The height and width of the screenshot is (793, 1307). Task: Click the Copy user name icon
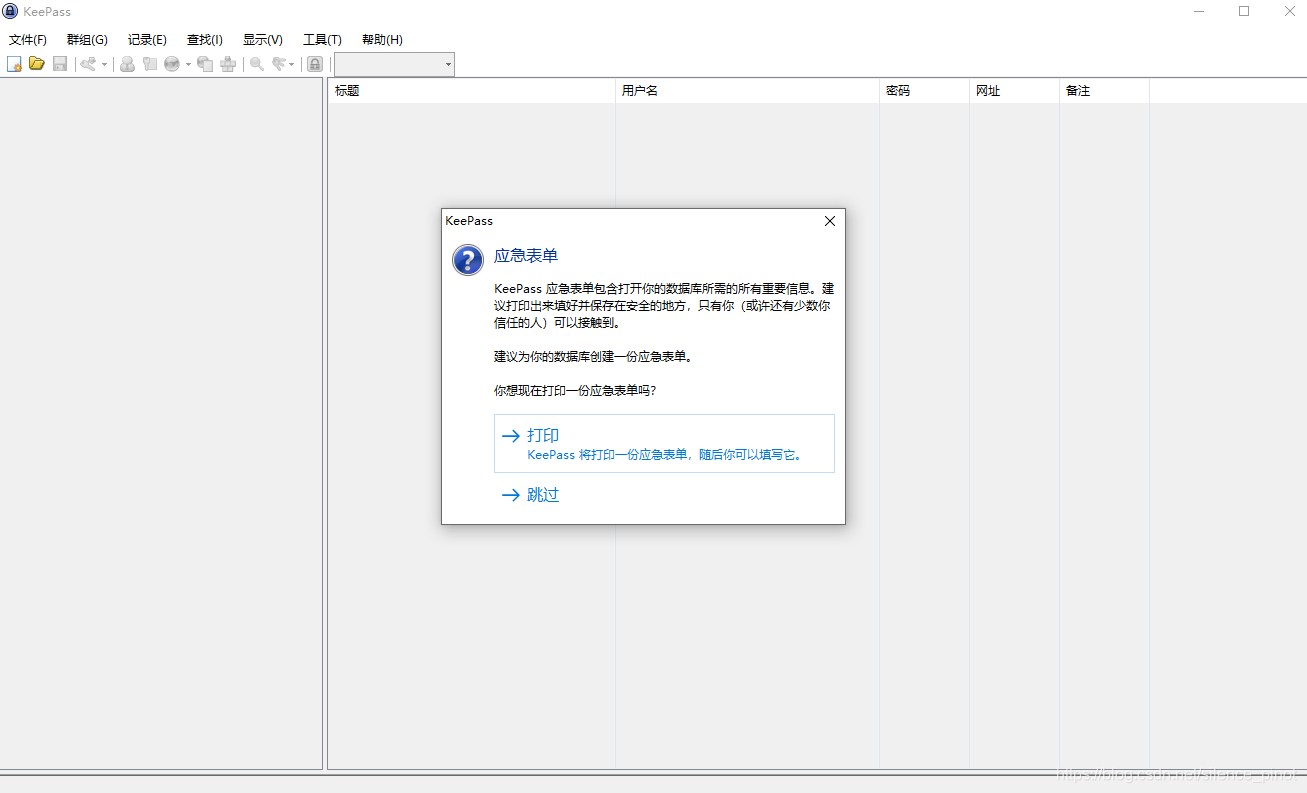(127, 64)
